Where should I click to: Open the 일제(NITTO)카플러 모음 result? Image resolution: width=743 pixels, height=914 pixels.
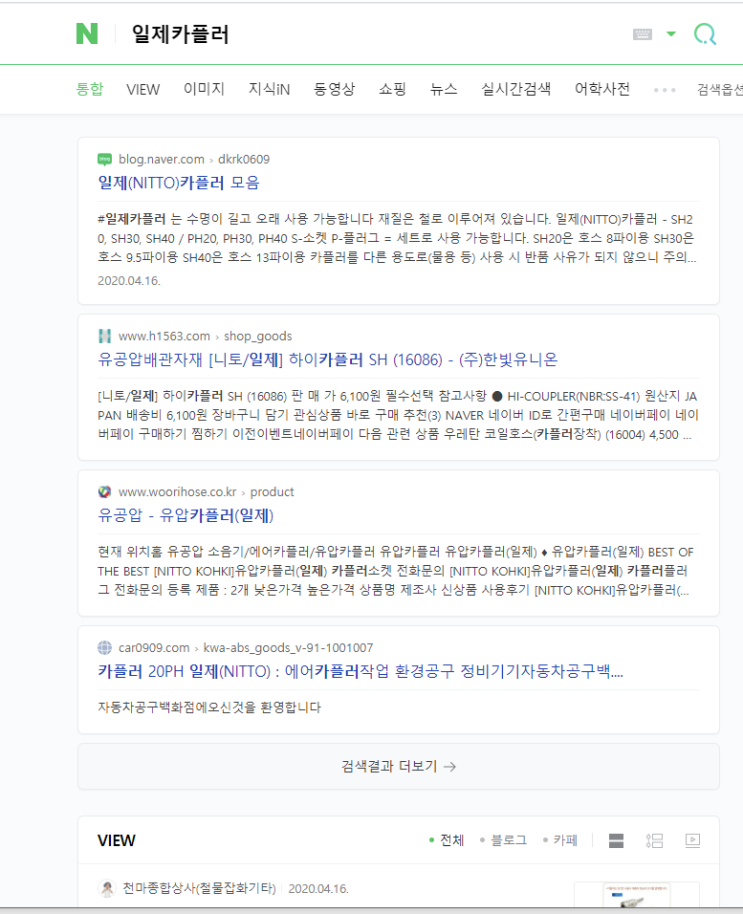[178, 183]
